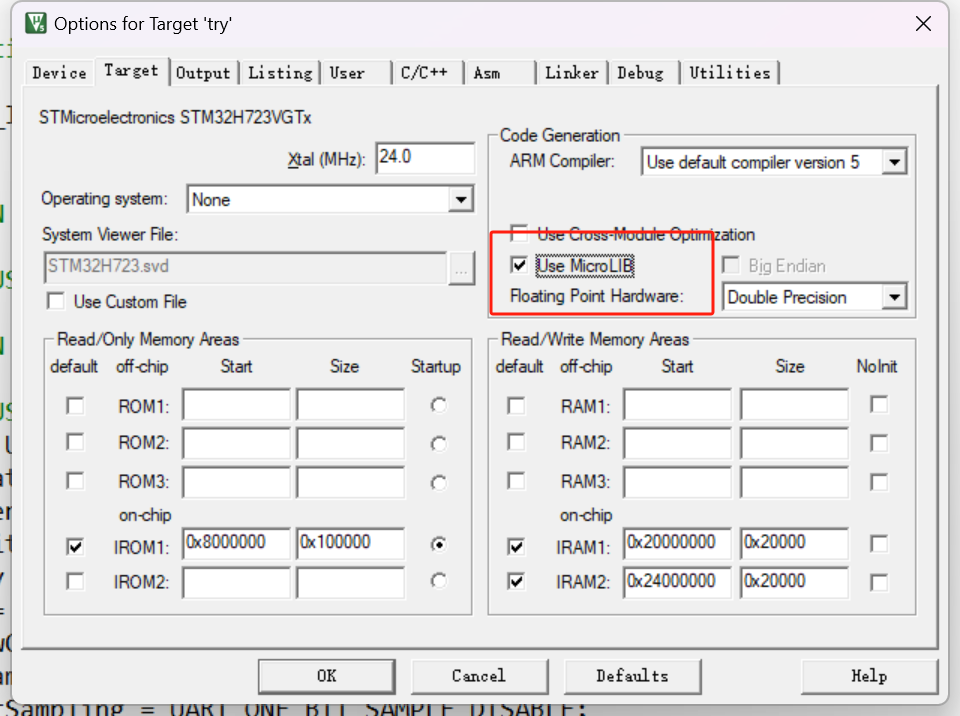This screenshot has height=716, width=960.
Task: Select the ROM1 Startup radio button
Action: point(438,405)
